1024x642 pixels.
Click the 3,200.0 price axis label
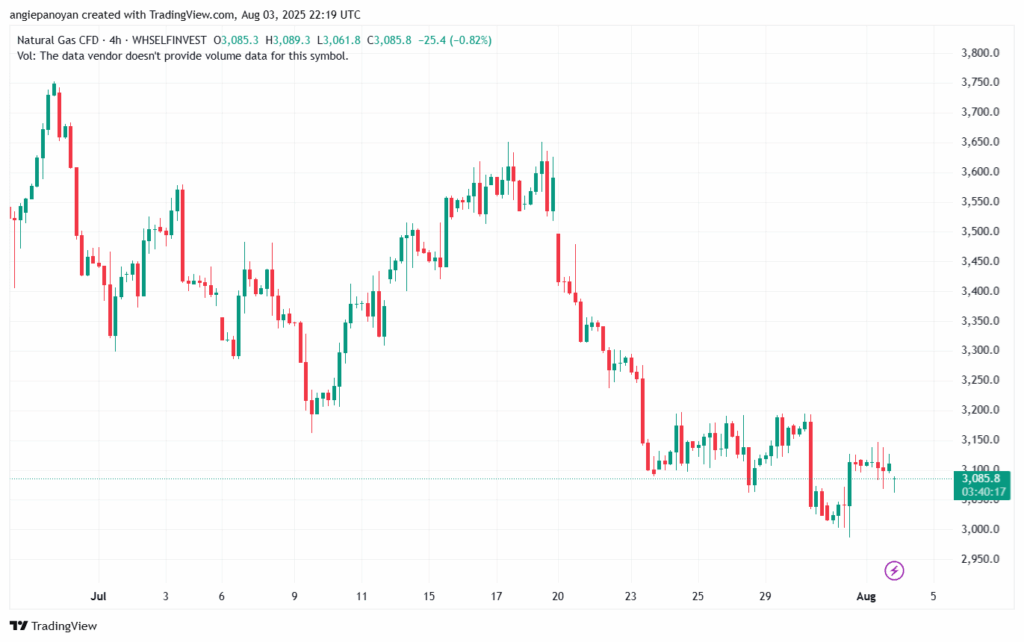click(x=980, y=410)
